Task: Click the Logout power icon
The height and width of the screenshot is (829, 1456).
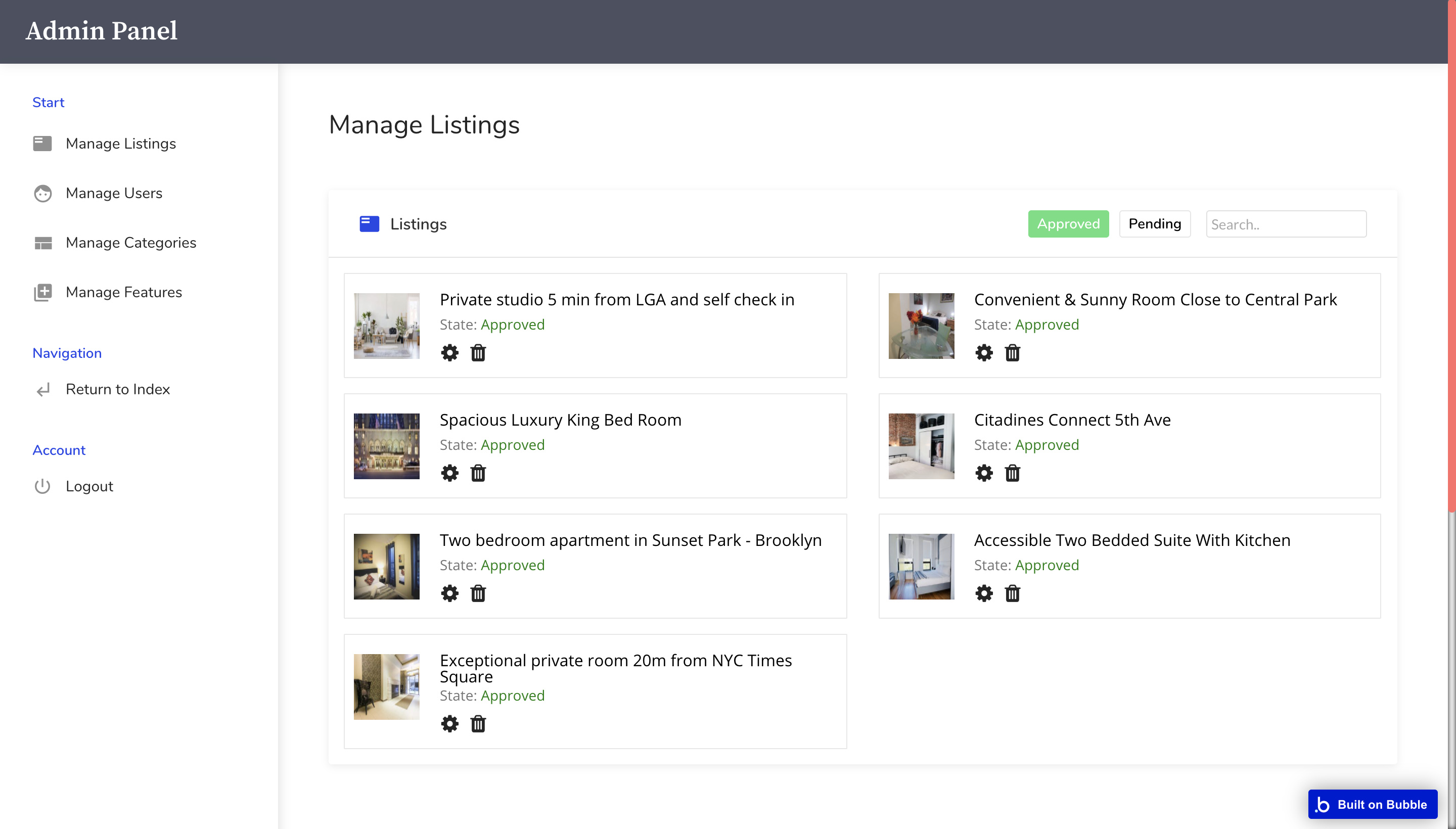Action: point(42,486)
